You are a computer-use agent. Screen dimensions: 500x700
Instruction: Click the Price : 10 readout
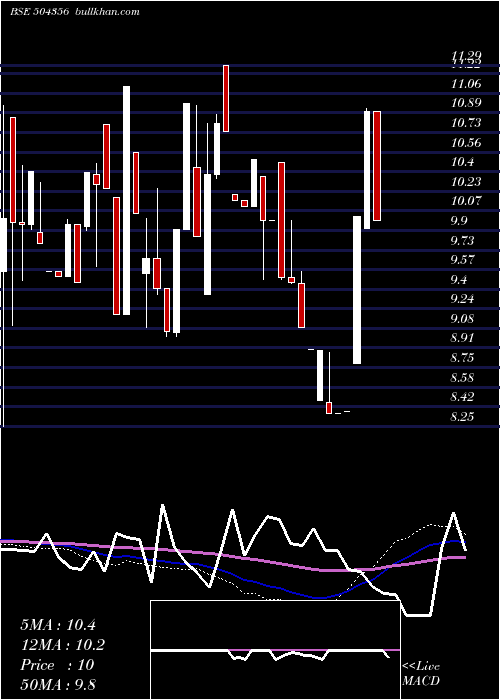[57, 665]
